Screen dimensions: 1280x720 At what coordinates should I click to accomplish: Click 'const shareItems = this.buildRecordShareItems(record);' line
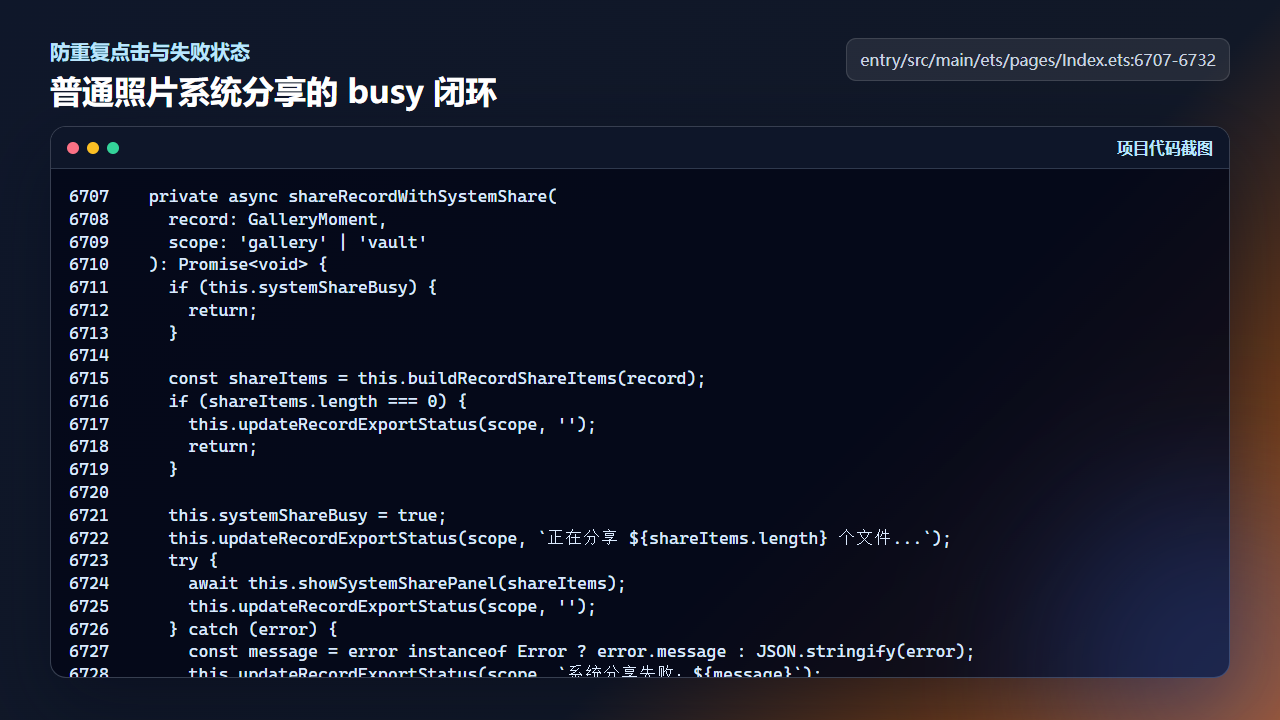click(x=437, y=378)
